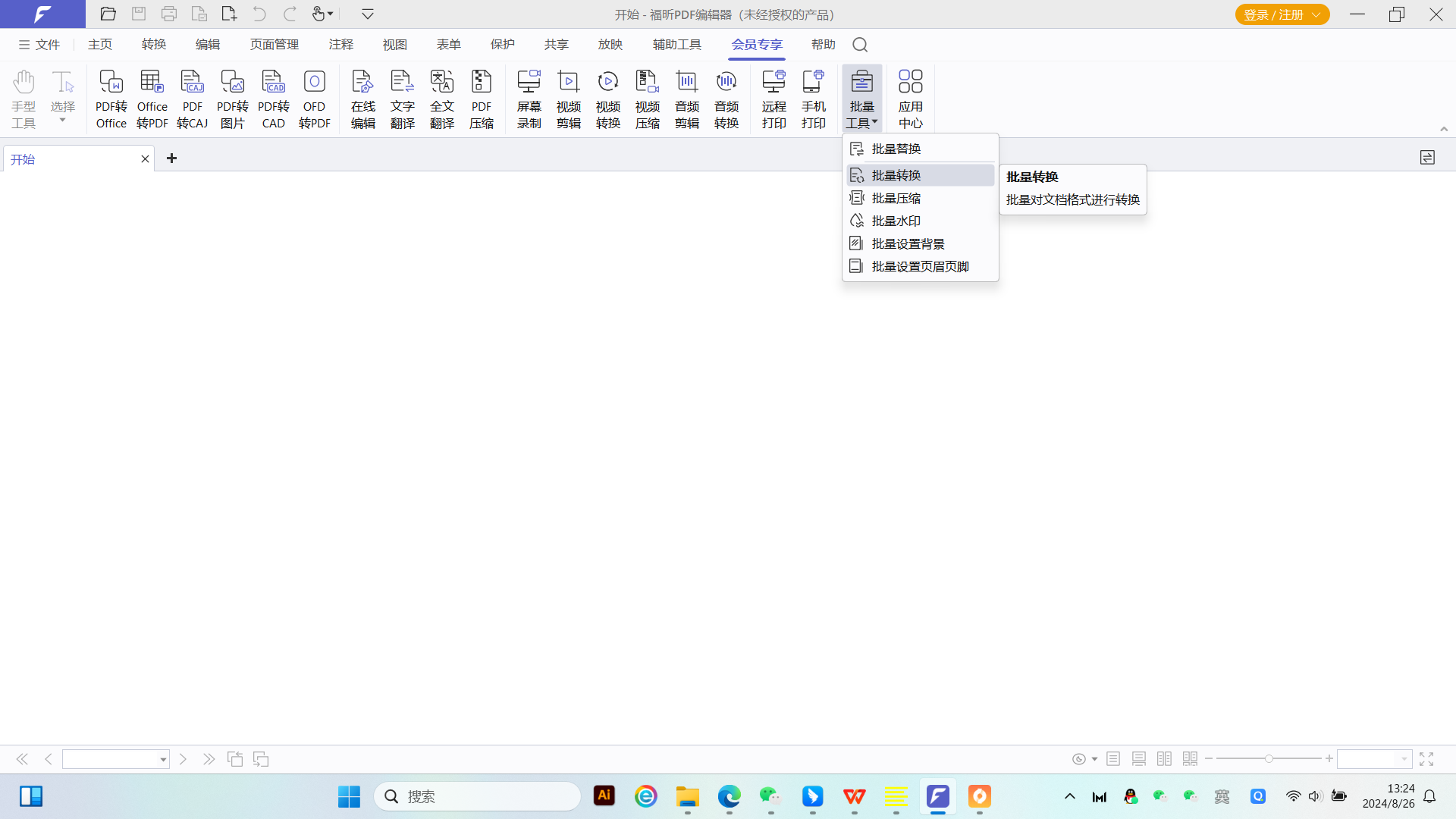Click the 登录/注册 button
Image resolution: width=1456 pixels, height=819 pixels.
(1282, 13)
